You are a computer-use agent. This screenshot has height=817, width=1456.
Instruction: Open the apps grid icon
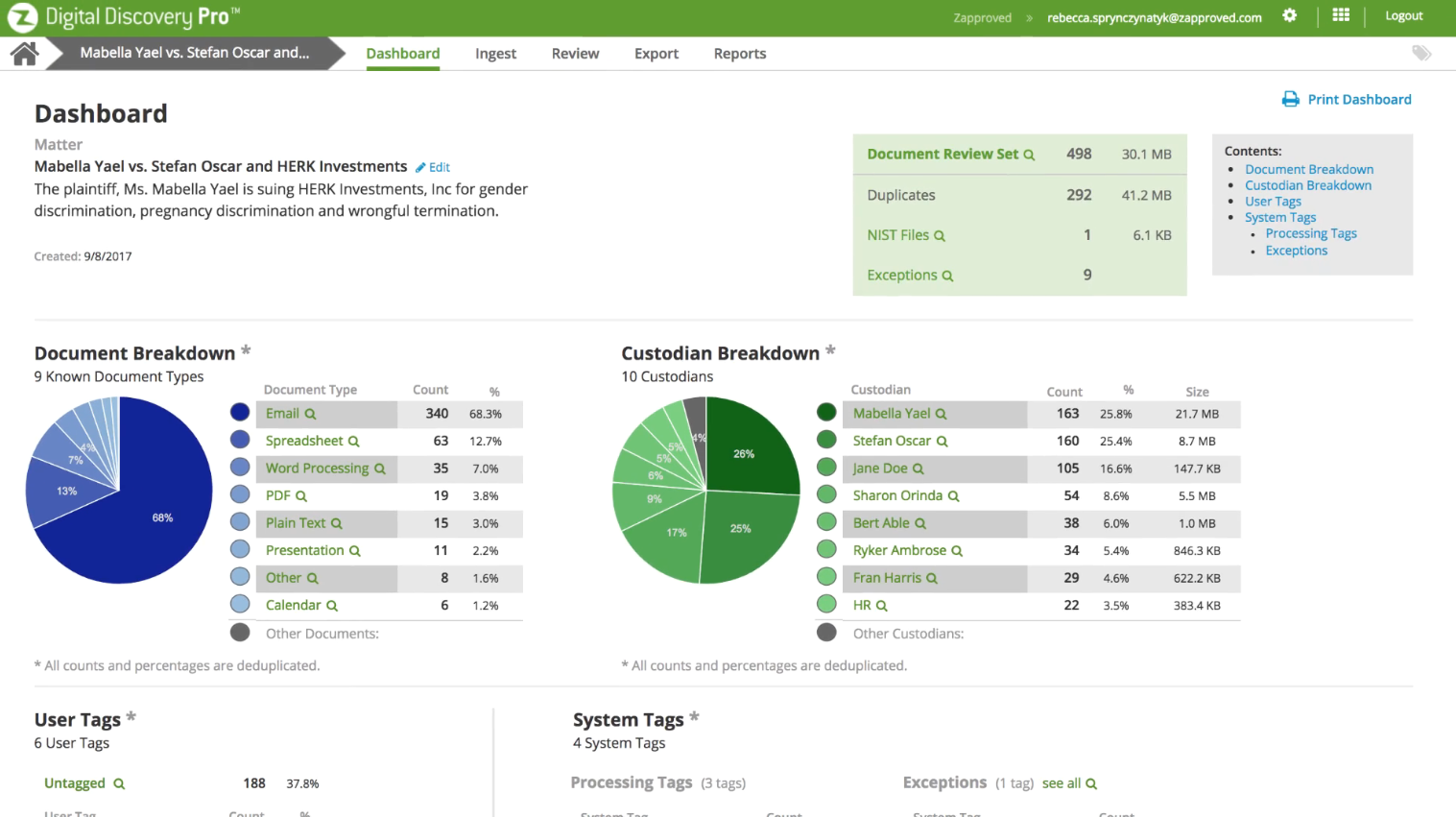(x=1341, y=15)
